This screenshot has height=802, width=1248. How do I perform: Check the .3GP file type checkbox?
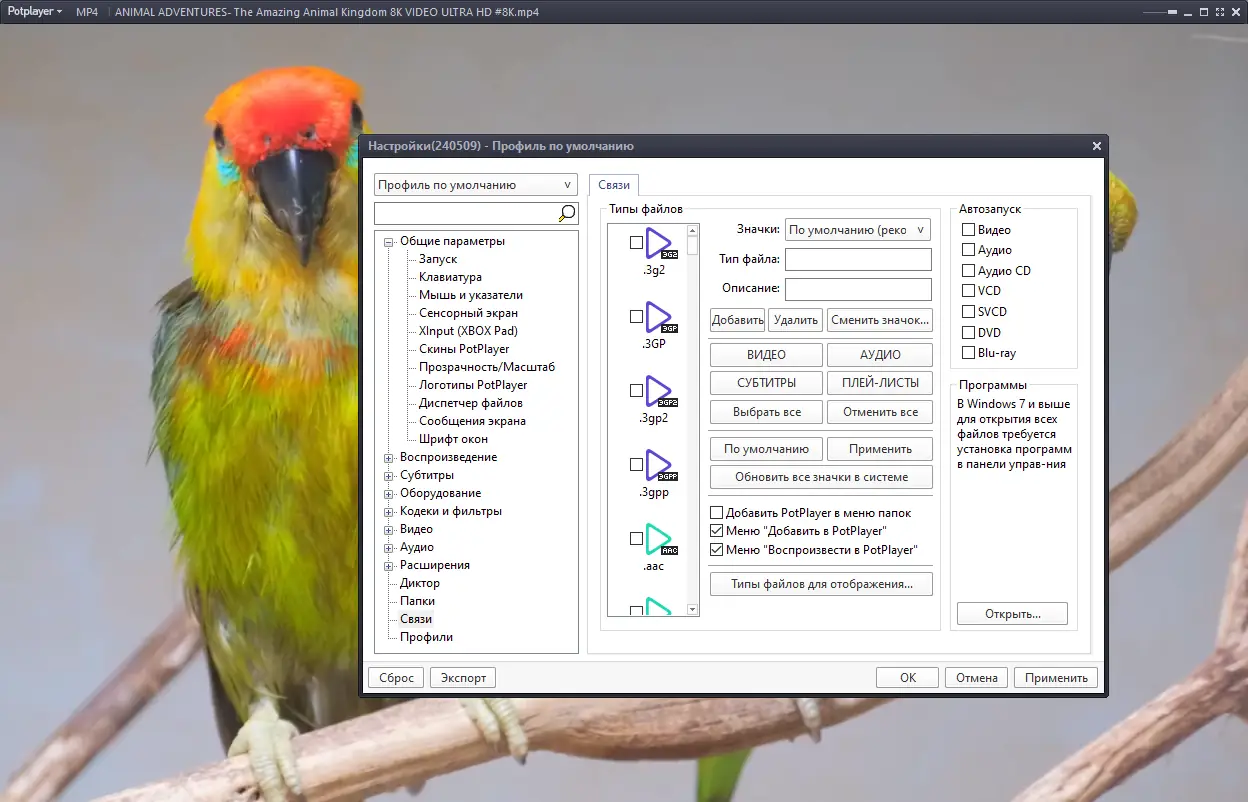click(636, 316)
